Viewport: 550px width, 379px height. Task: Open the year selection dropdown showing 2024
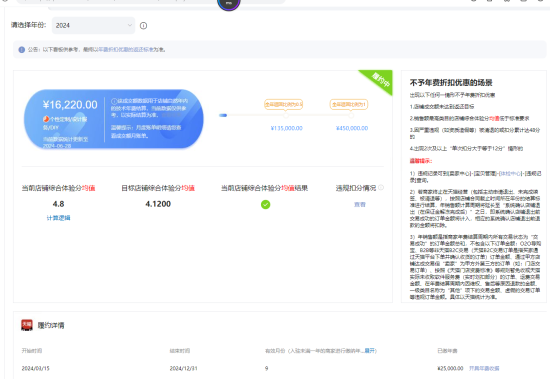[93, 26]
